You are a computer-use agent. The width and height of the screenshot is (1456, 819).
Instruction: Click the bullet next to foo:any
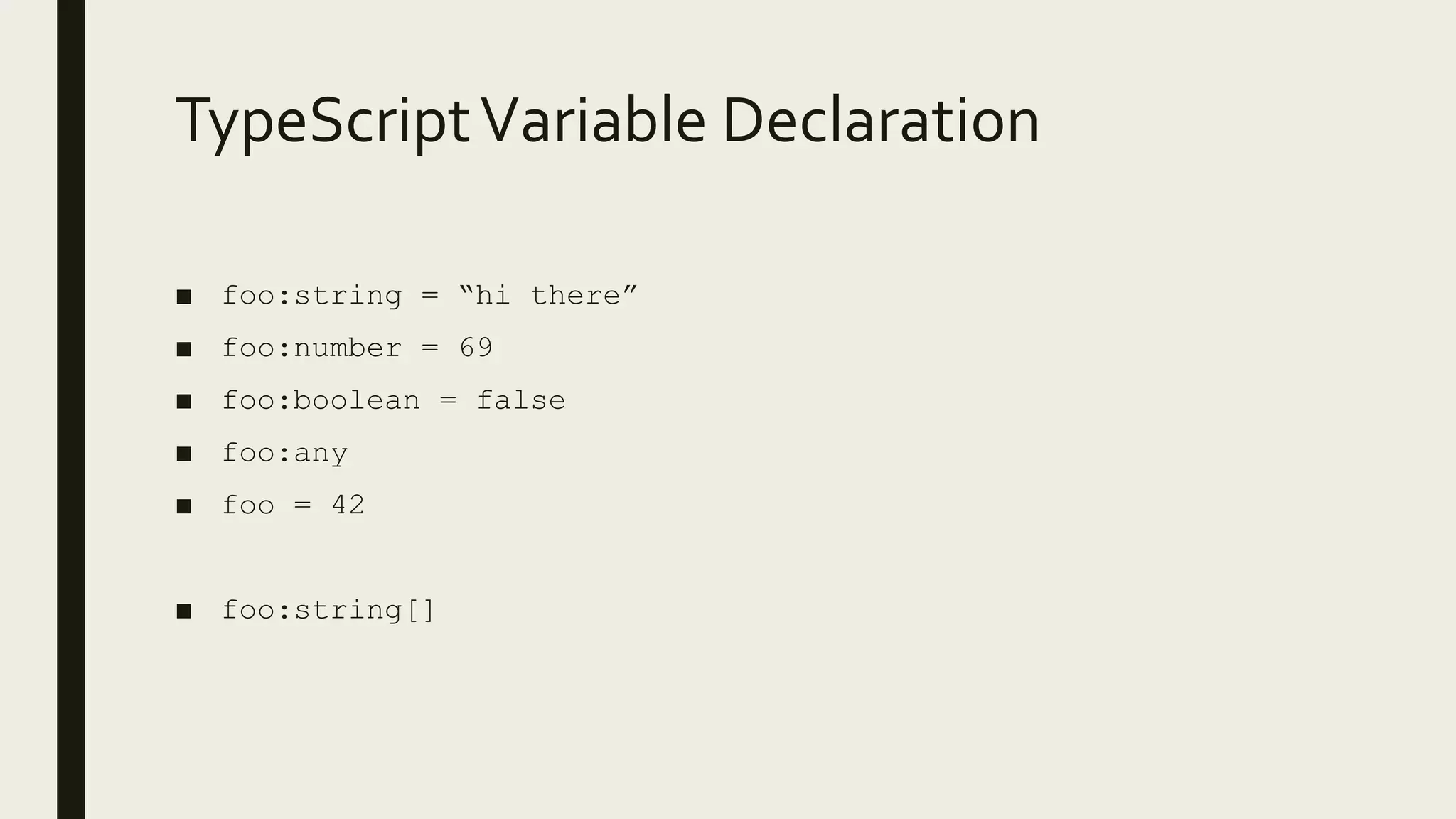click(x=184, y=454)
